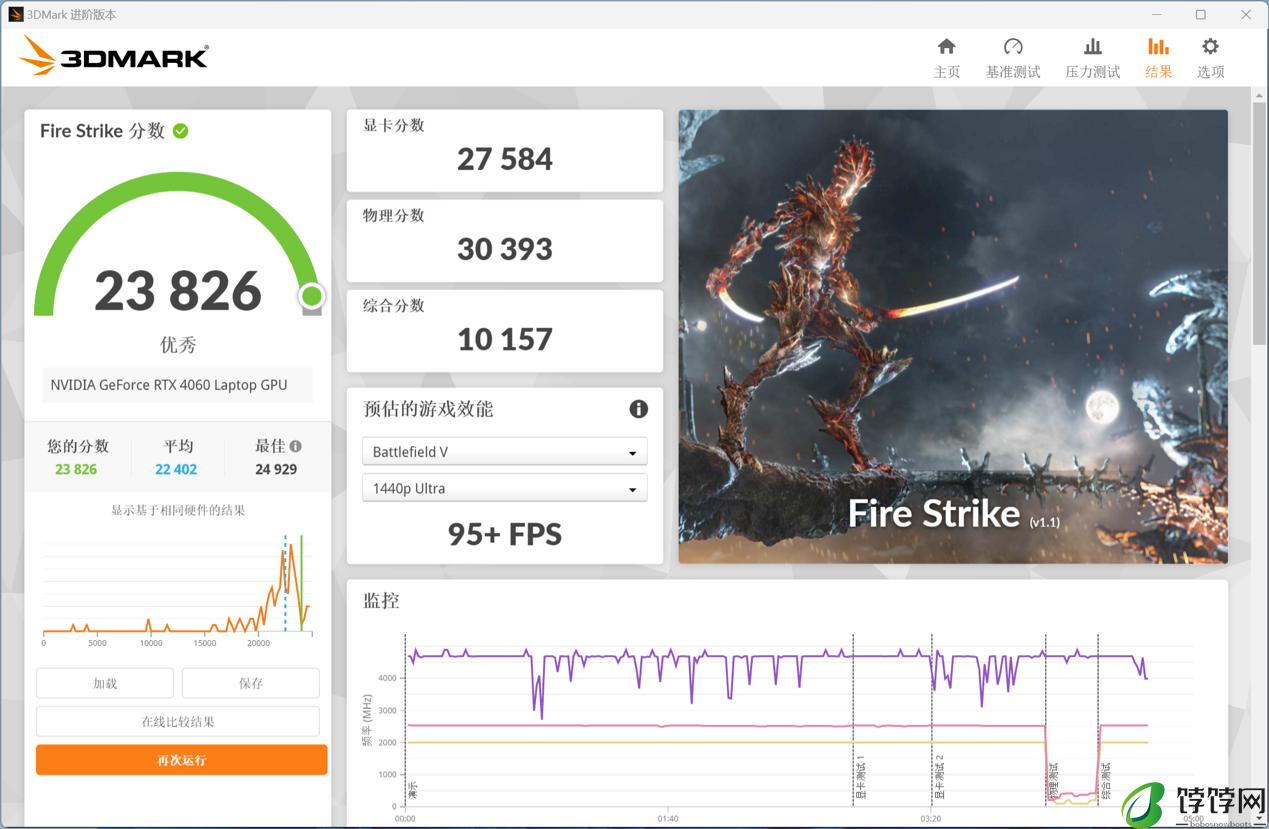Click the 3DMark logo
The width and height of the screenshot is (1269, 829).
pos(113,56)
